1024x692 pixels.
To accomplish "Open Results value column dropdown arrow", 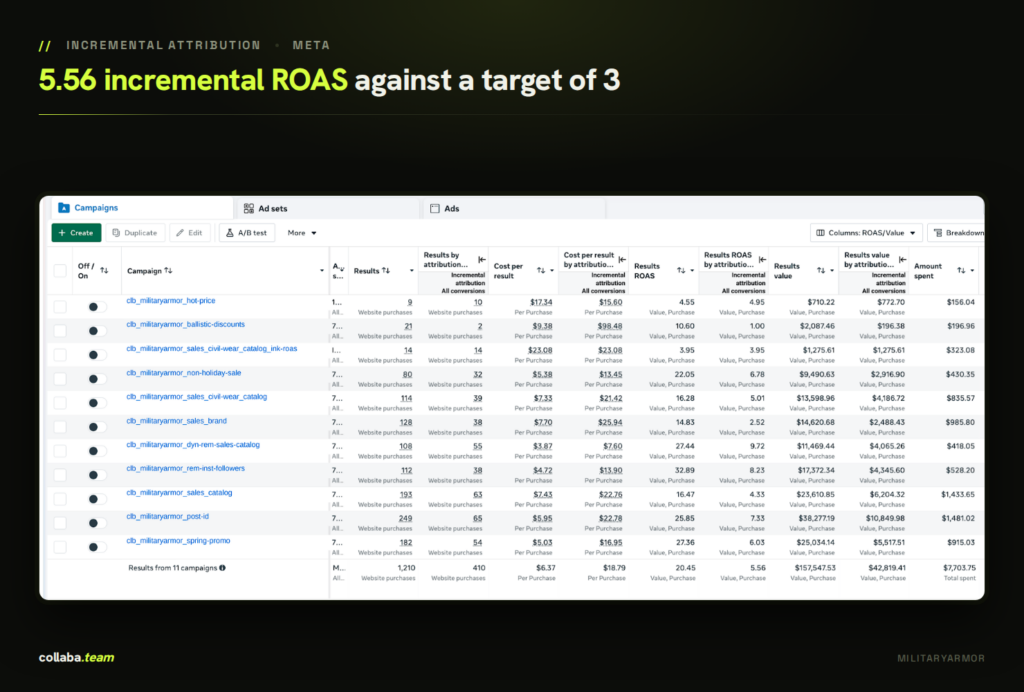I will click(x=832, y=270).
